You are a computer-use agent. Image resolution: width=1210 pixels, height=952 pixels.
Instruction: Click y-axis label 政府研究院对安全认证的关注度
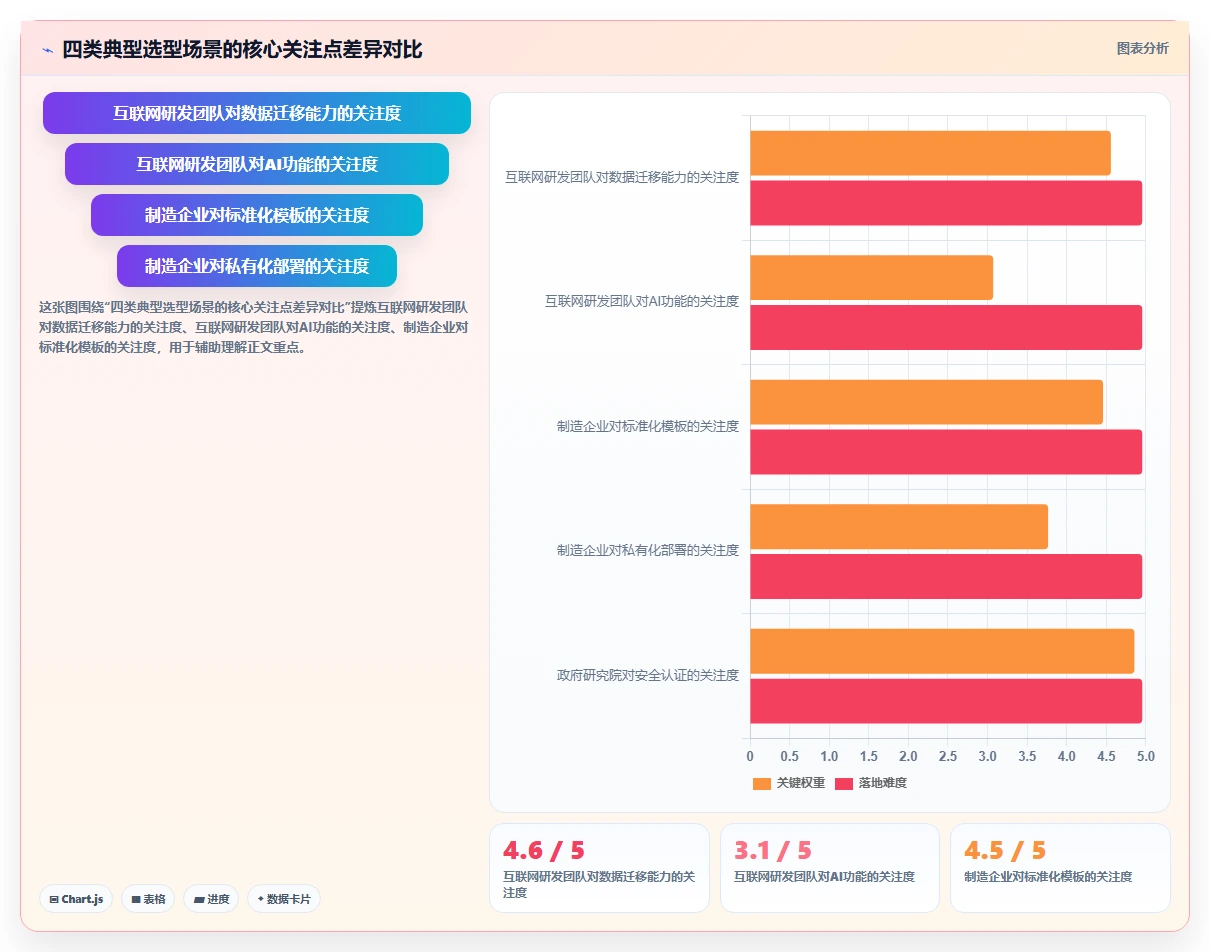click(x=648, y=675)
